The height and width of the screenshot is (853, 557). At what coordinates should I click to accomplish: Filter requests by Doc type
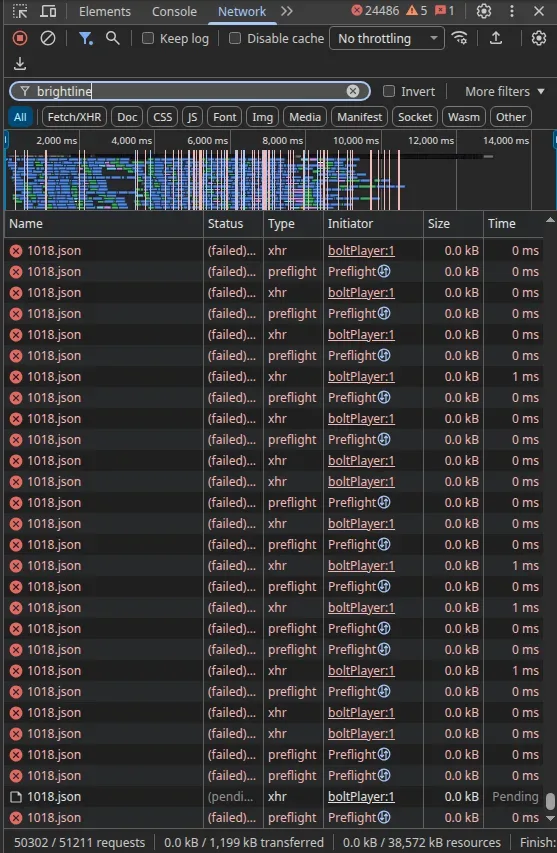[x=127, y=117]
